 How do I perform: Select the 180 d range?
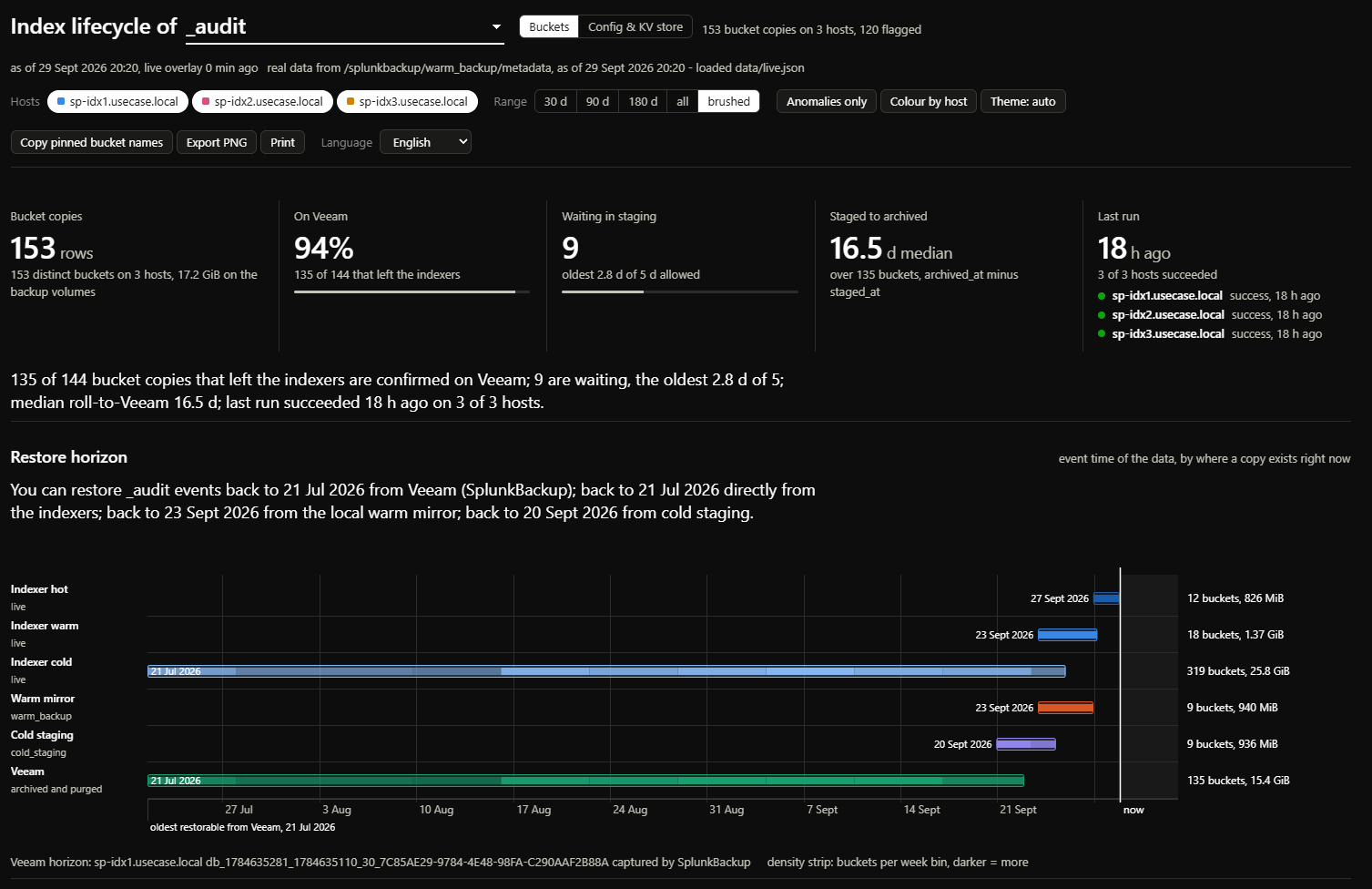643,101
